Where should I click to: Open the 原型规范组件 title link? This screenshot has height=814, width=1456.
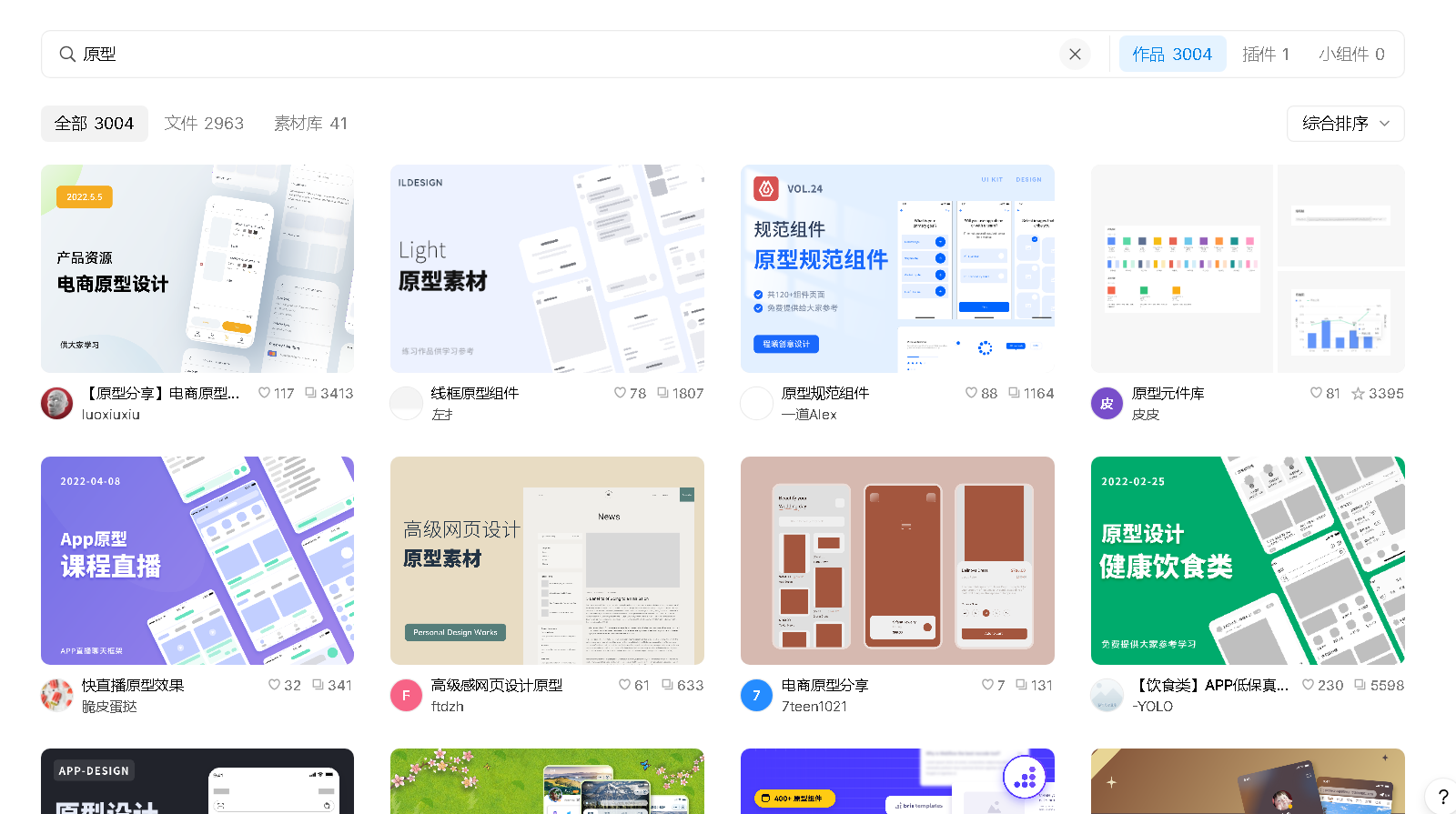[x=825, y=393]
